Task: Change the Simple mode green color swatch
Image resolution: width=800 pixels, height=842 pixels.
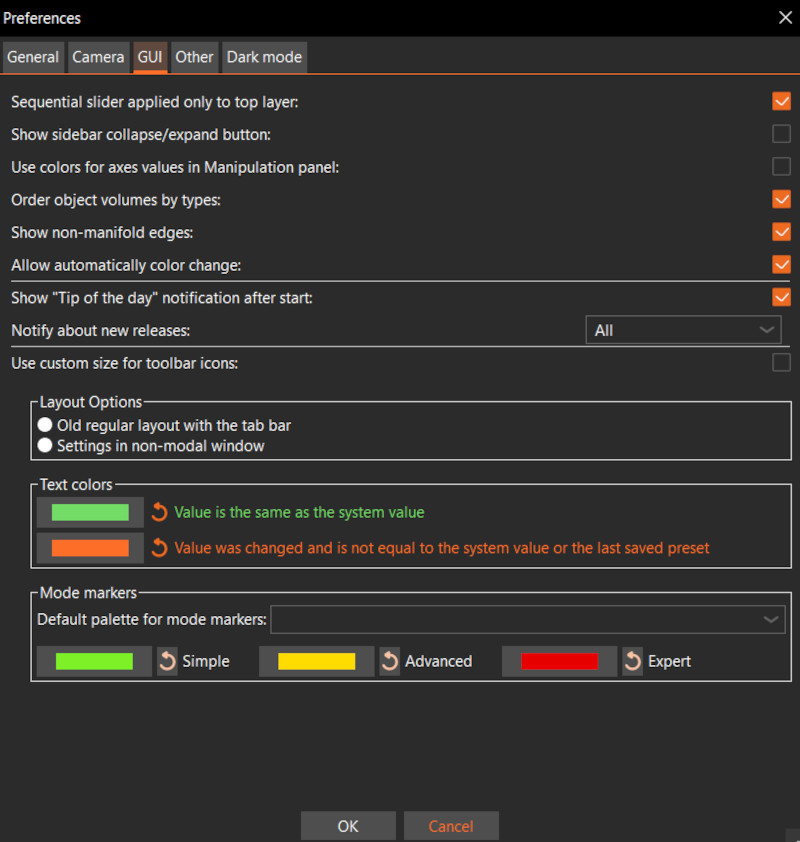Action: [94, 661]
